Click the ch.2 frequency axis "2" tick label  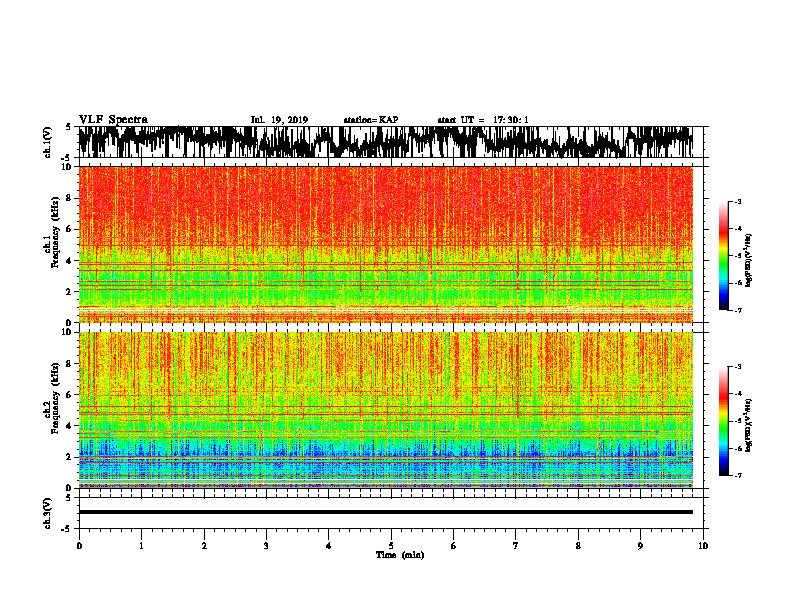click(x=70, y=456)
